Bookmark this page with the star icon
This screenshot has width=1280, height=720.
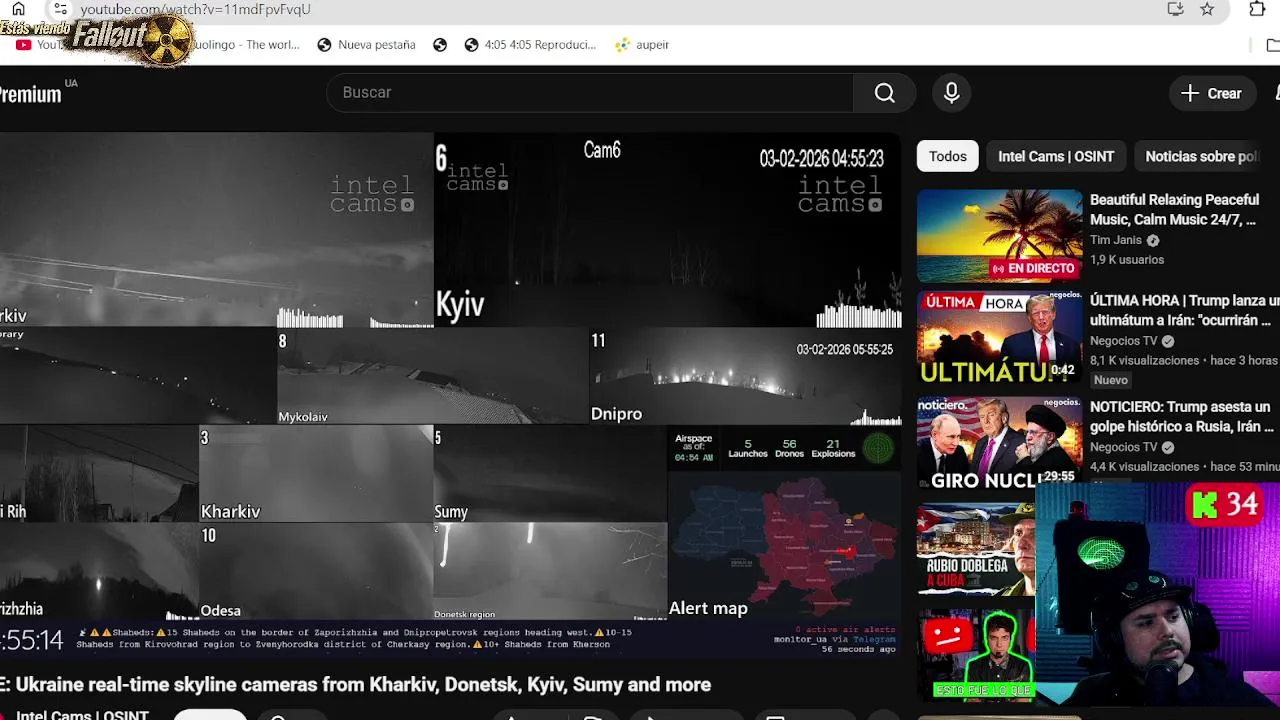point(1207,9)
